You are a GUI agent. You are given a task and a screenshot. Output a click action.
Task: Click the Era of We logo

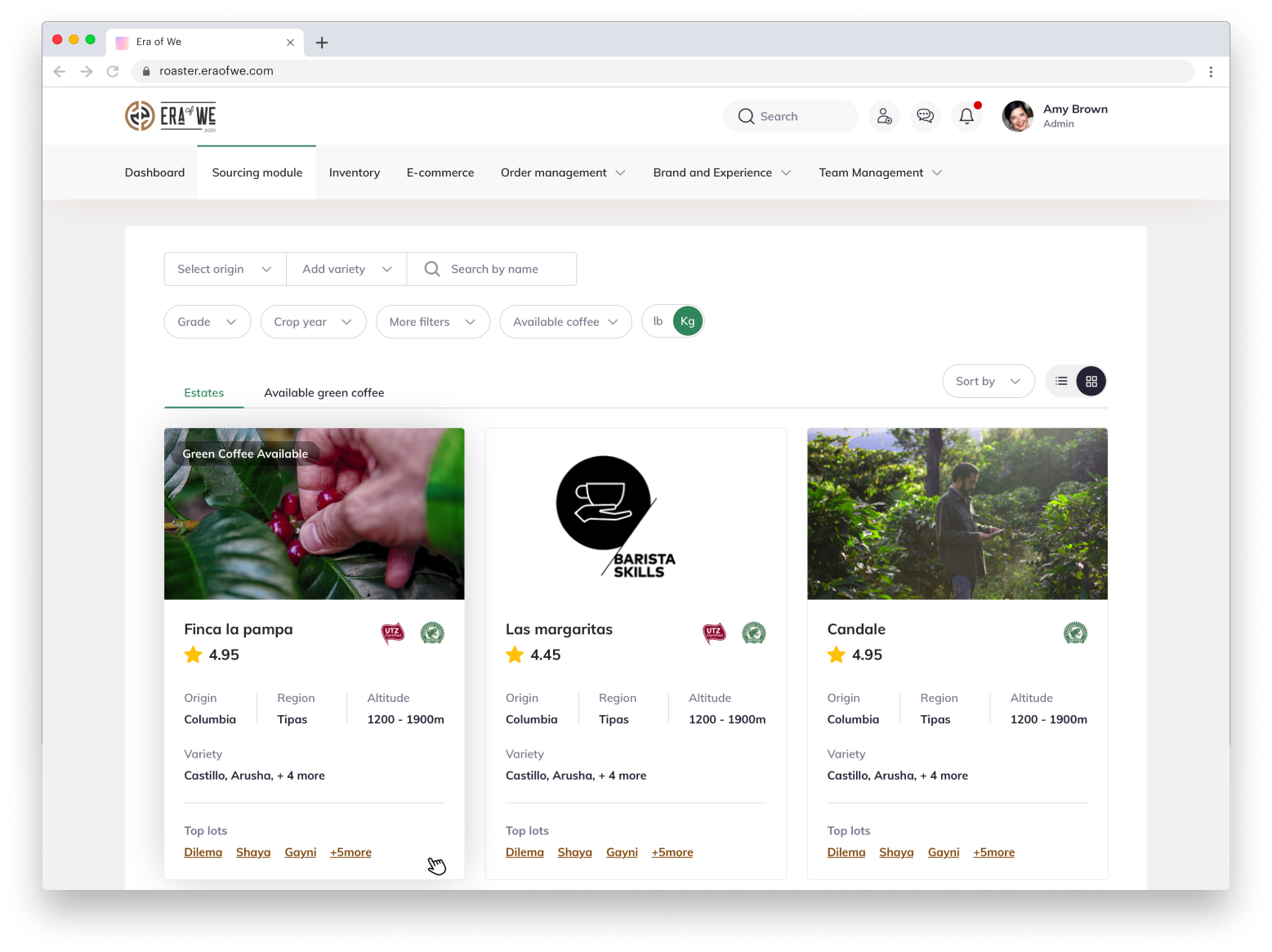click(171, 116)
